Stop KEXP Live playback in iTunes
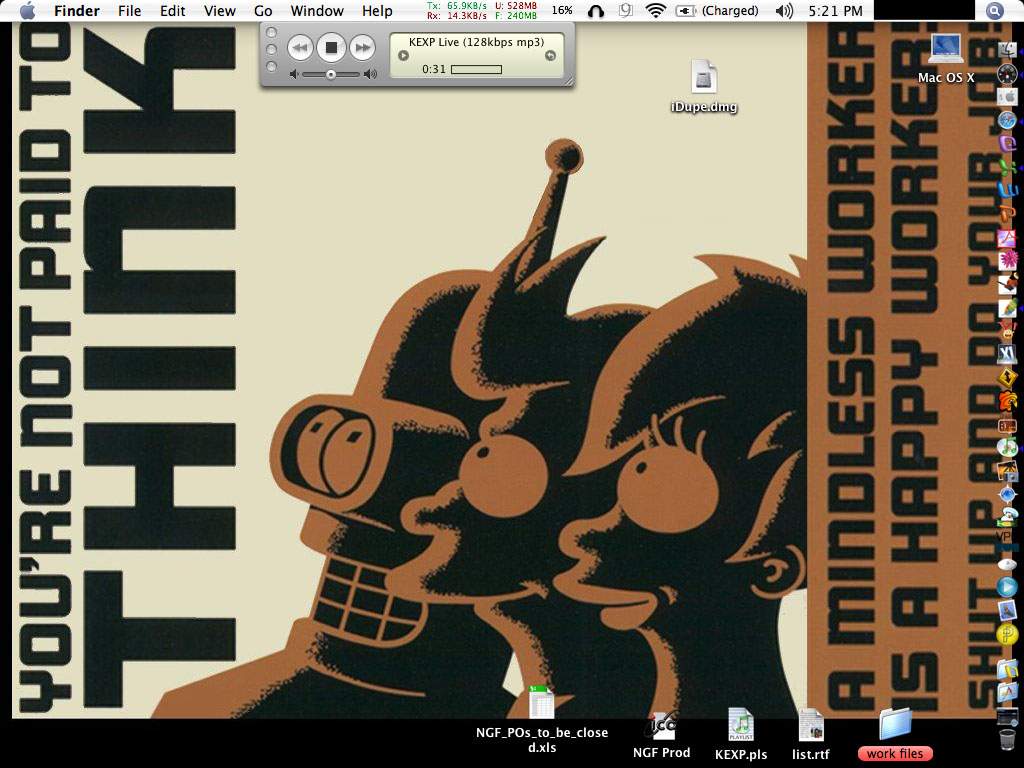 click(331, 47)
